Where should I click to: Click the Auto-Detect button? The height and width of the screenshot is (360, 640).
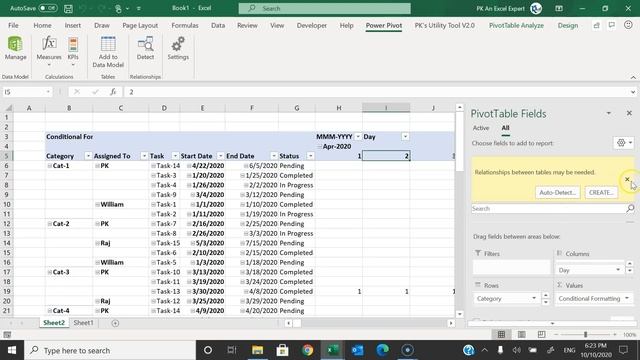558,192
